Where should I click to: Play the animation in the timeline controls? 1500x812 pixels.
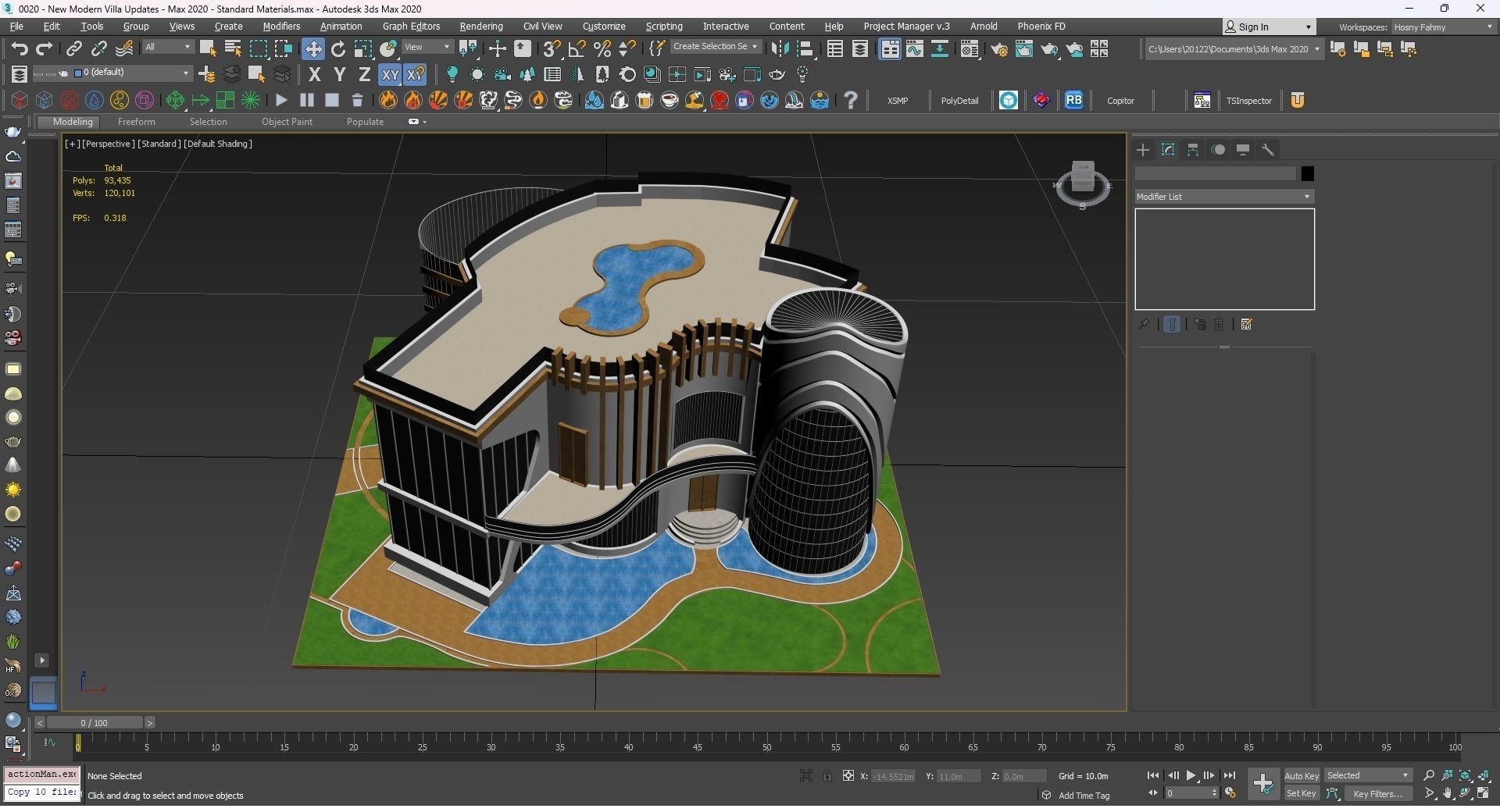(x=1191, y=775)
